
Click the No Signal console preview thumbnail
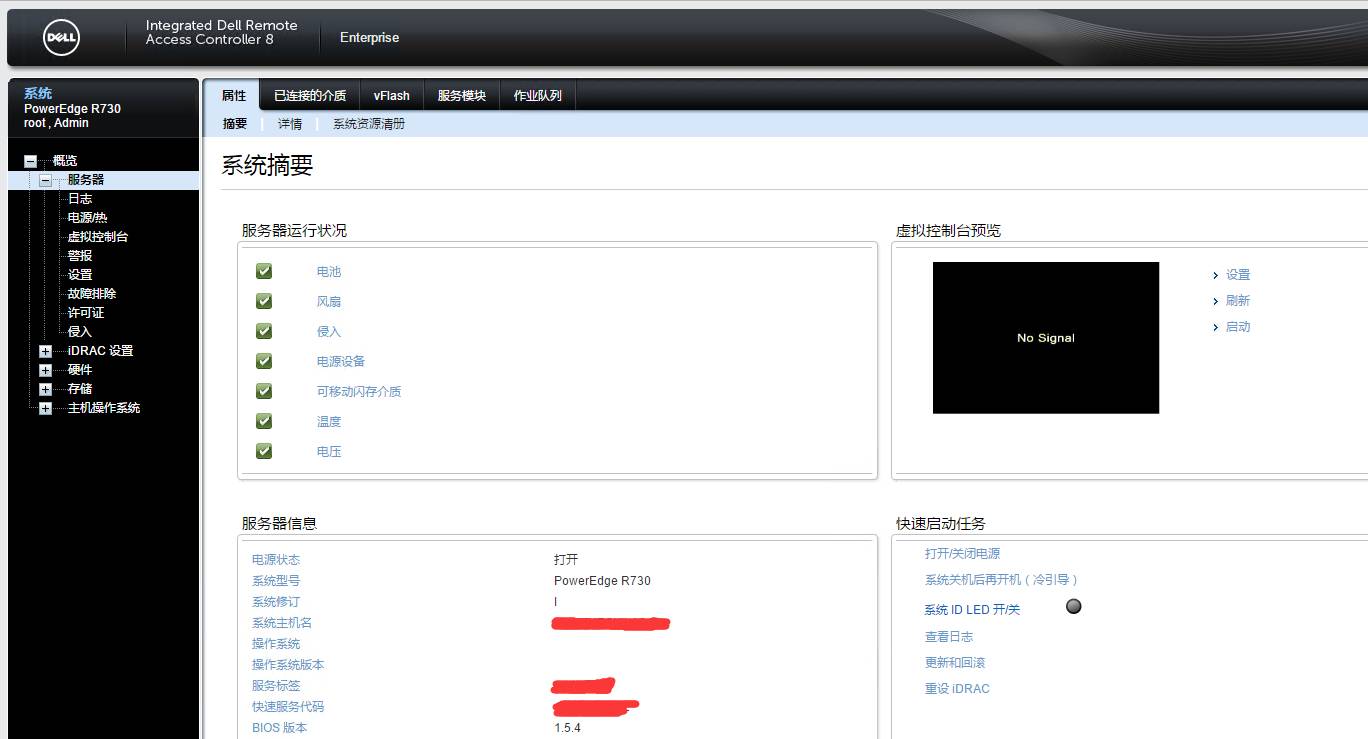click(x=1046, y=338)
